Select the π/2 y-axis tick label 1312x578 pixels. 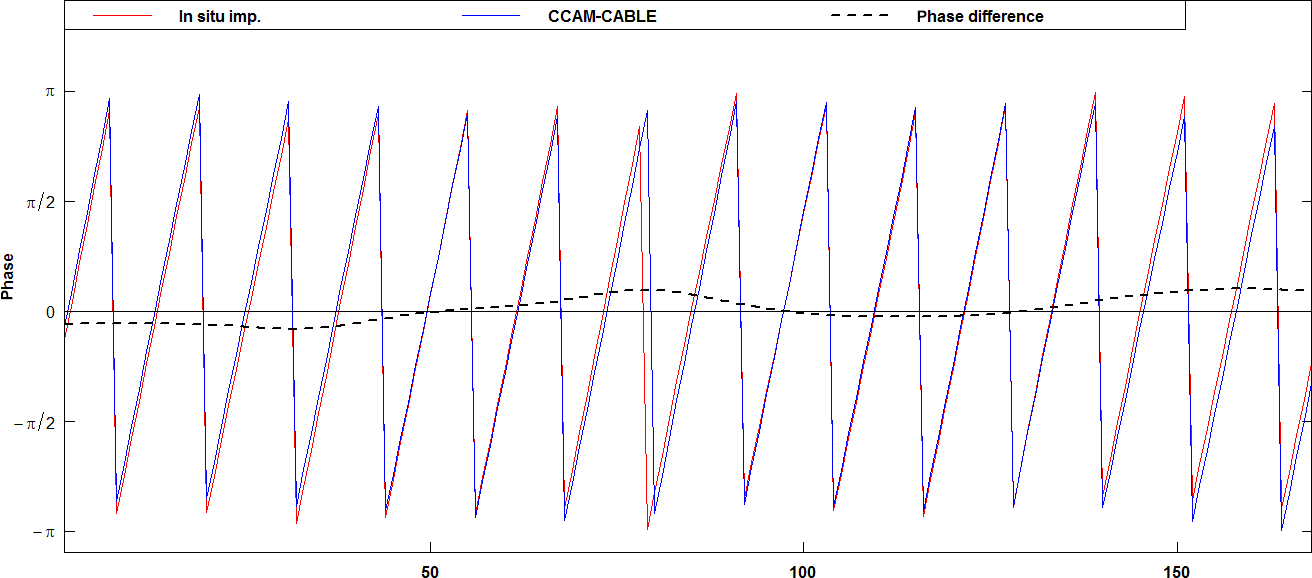(40, 202)
